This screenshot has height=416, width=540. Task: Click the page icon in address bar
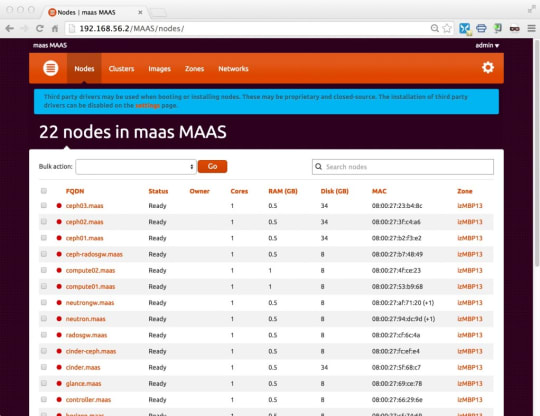72,28
